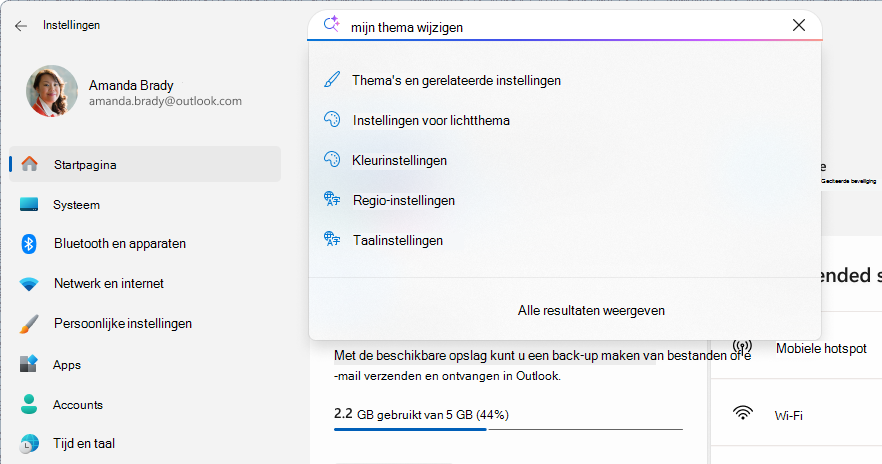Screen dimensions: 882x464
Task: Go back with the arrow beside Instellingen
Action: (x=21, y=26)
